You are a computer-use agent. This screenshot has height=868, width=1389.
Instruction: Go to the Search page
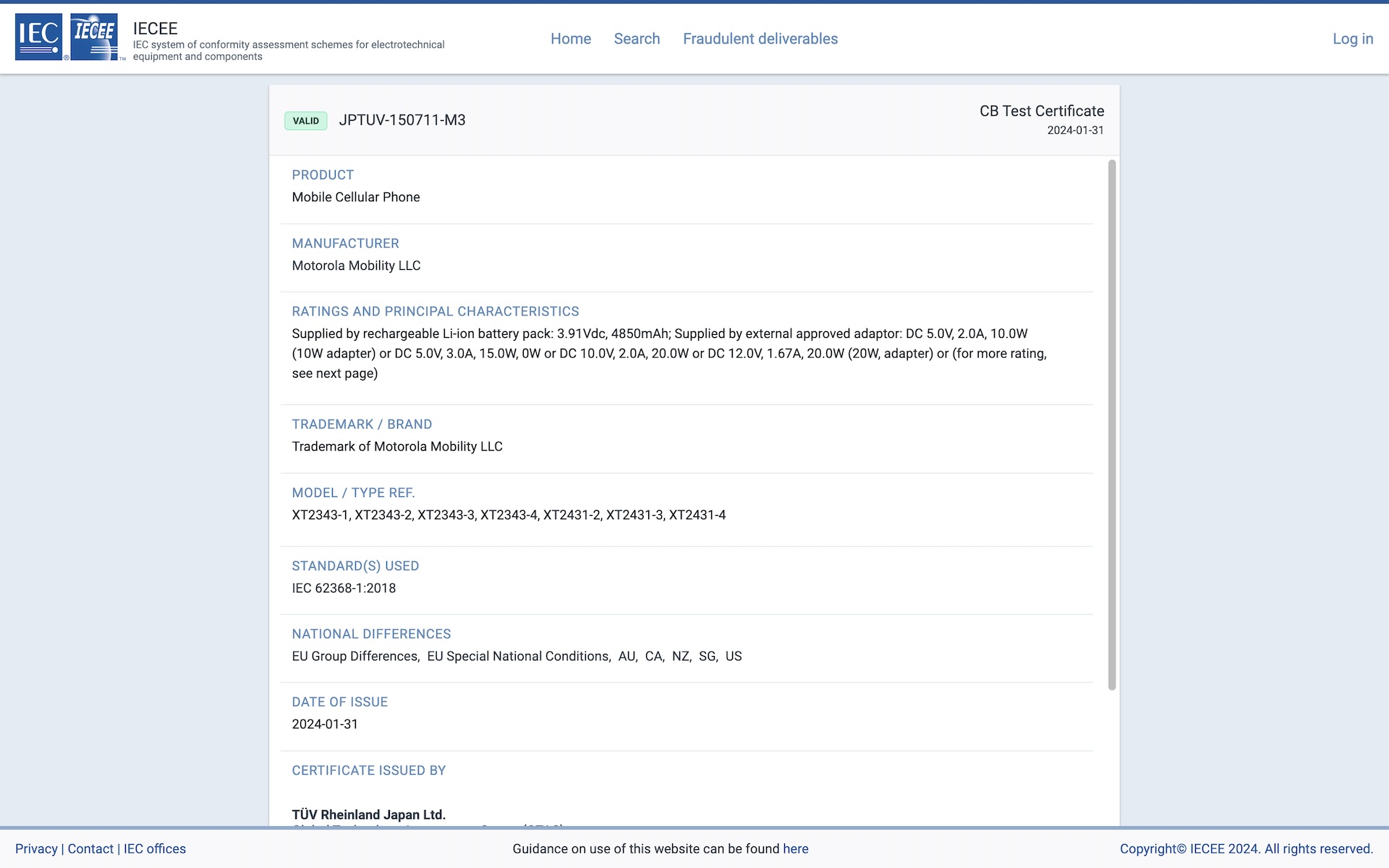637,39
